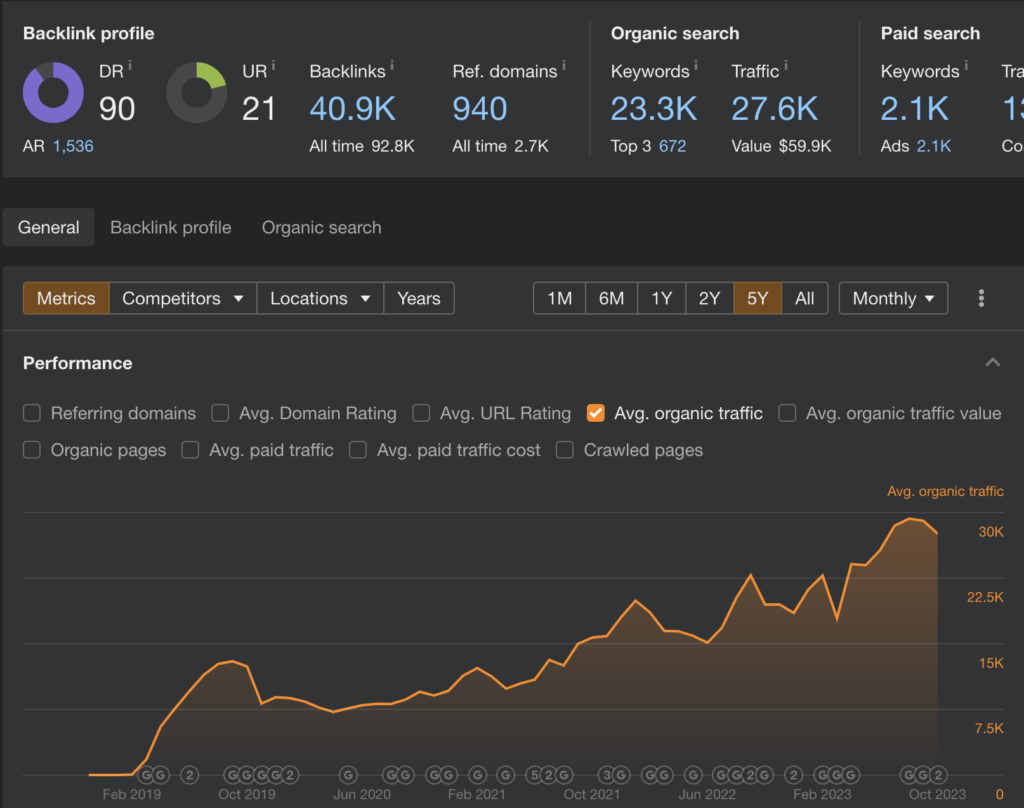Toggle the Avg. paid traffic checkbox
Screen dimensions: 1024x808
pyautogui.click(x=190, y=450)
